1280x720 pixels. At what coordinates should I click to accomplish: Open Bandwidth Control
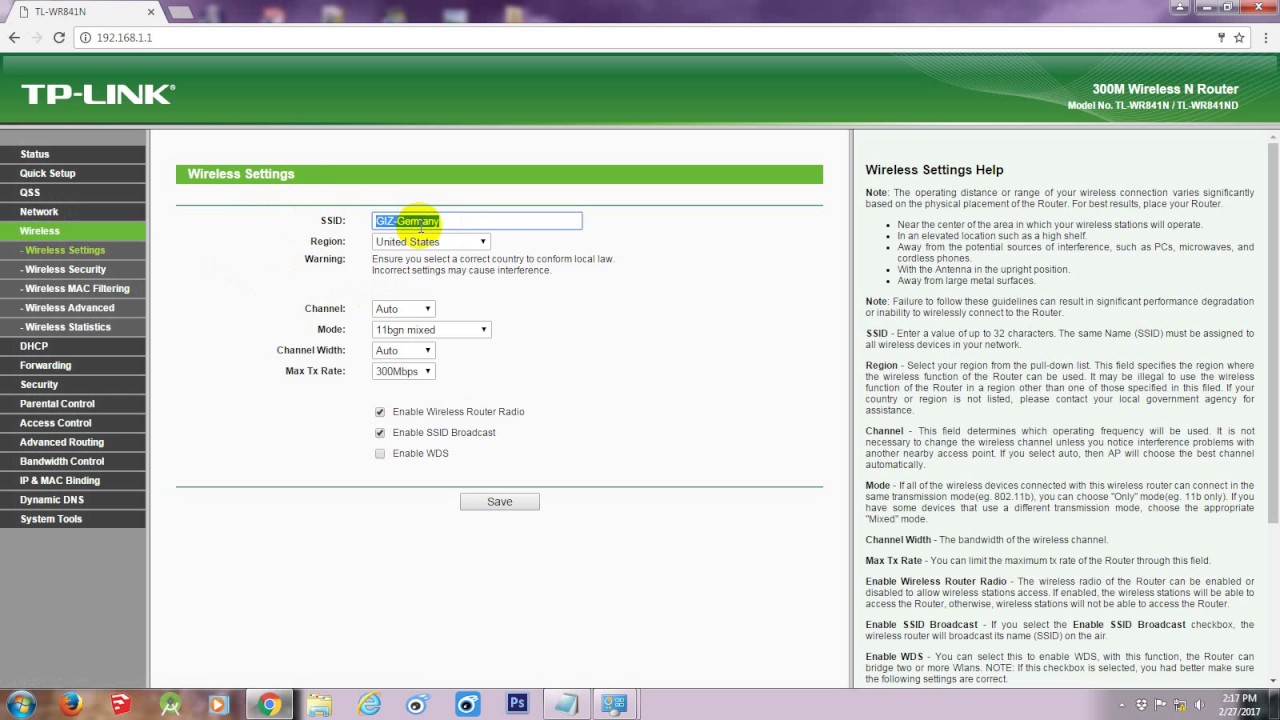(x=73, y=461)
